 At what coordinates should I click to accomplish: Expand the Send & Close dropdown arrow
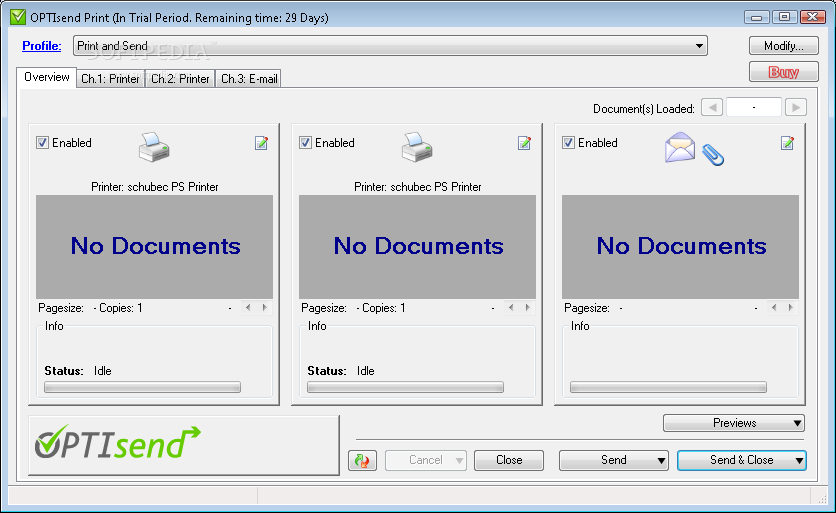click(x=799, y=460)
